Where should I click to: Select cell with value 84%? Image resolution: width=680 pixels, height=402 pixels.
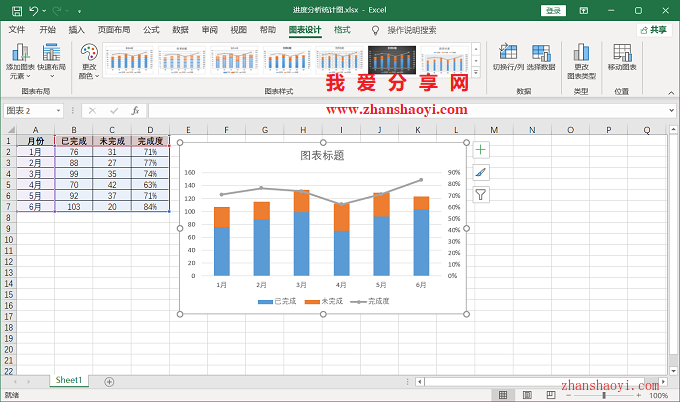150,206
